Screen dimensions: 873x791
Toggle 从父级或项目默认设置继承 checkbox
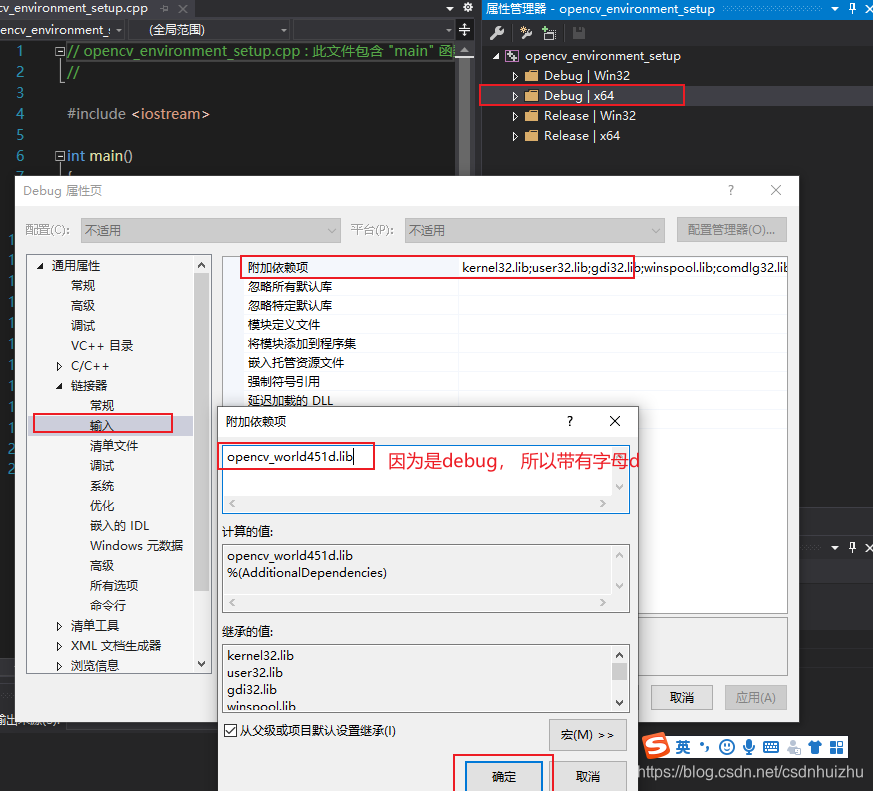click(230, 730)
